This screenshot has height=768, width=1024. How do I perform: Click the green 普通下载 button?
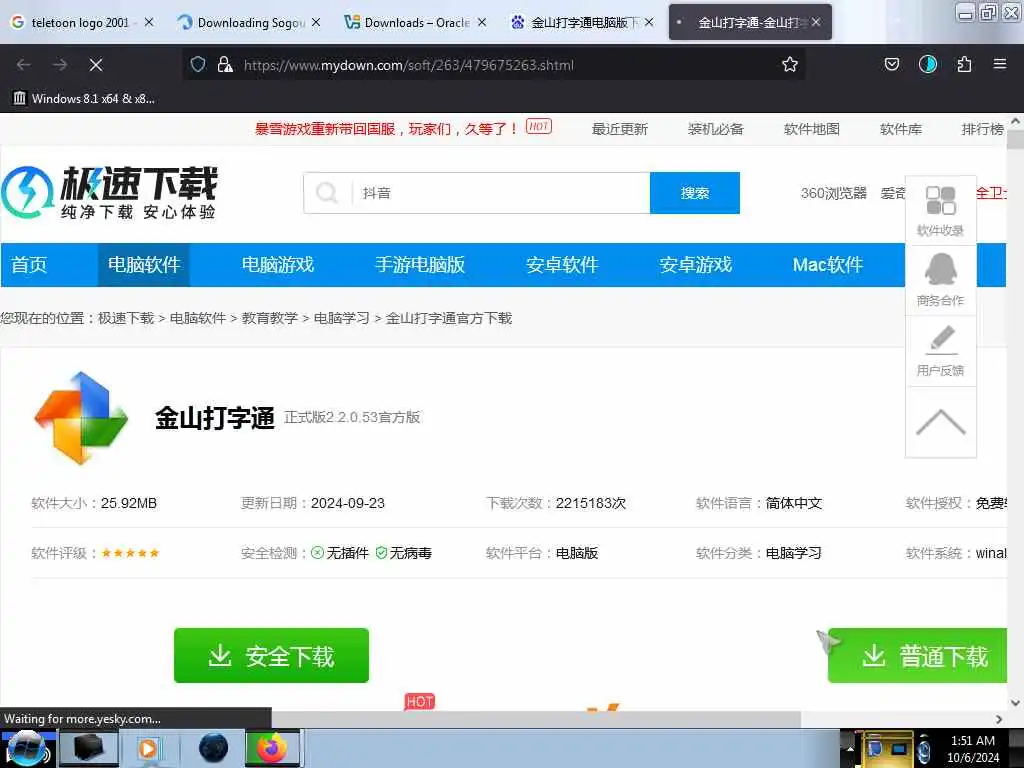click(x=918, y=656)
